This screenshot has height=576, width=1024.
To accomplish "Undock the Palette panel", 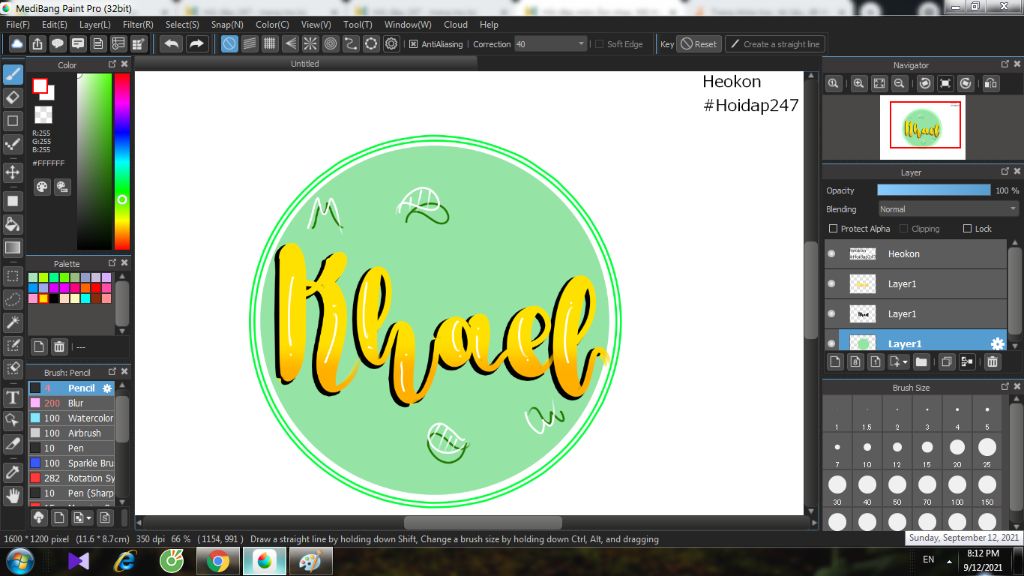I will pos(112,263).
